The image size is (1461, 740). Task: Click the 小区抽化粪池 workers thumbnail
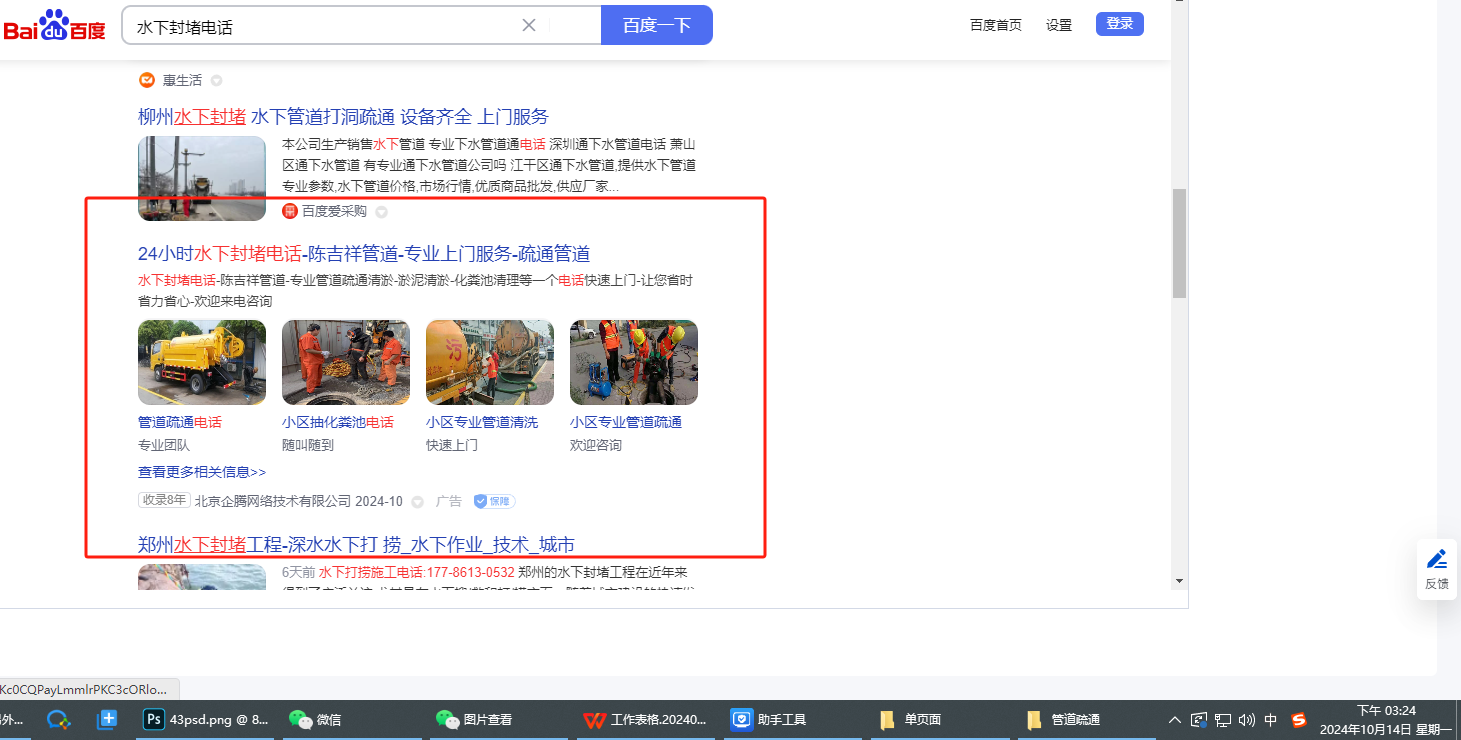tap(346, 362)
